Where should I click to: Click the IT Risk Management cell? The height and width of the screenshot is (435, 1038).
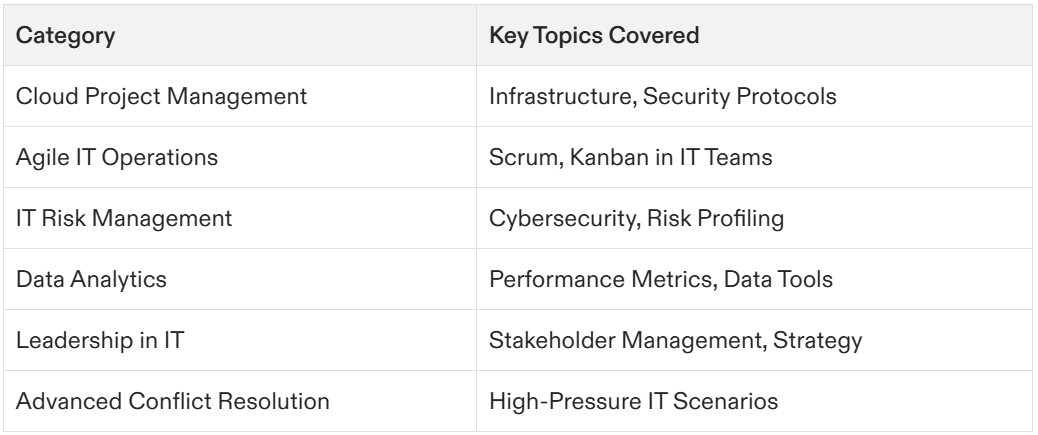(240, 218)
